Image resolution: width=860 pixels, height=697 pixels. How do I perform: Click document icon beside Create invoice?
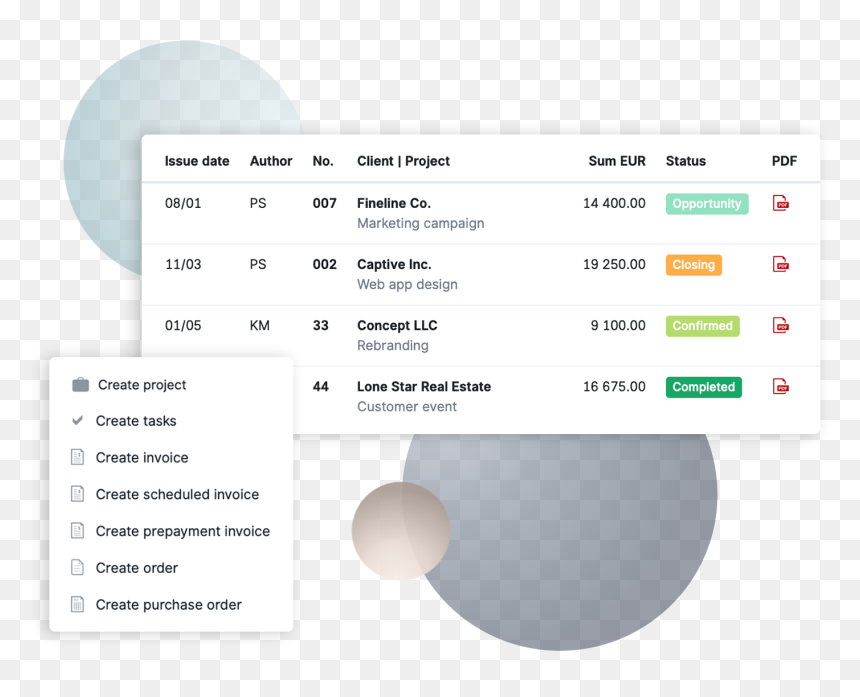pos(77,457)
